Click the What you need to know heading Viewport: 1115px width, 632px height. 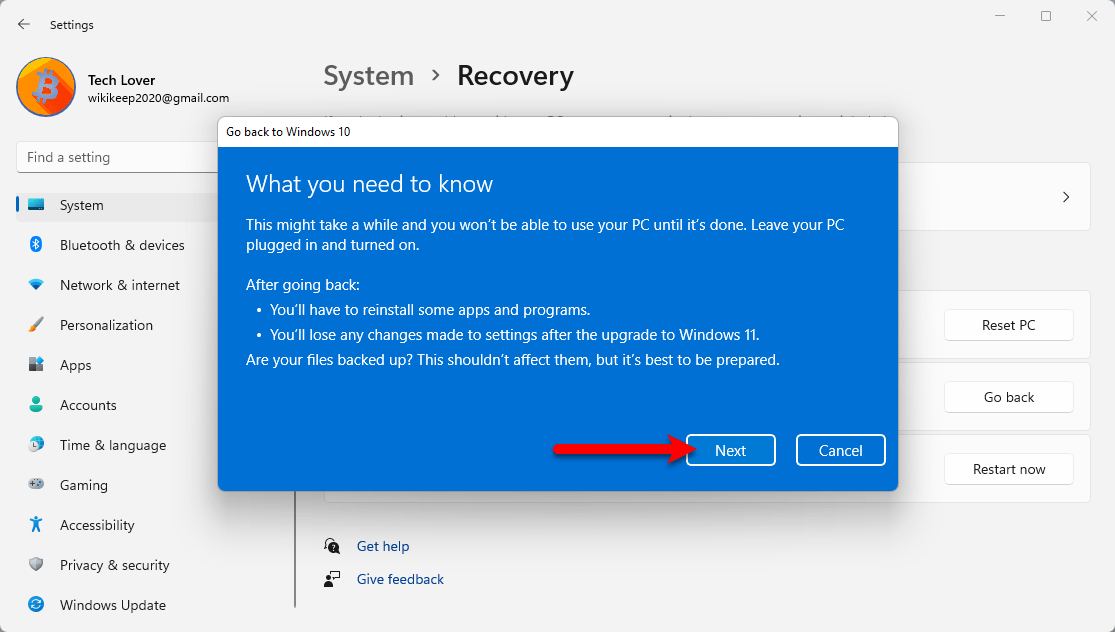pyautogui.click(x=369, y=184)
